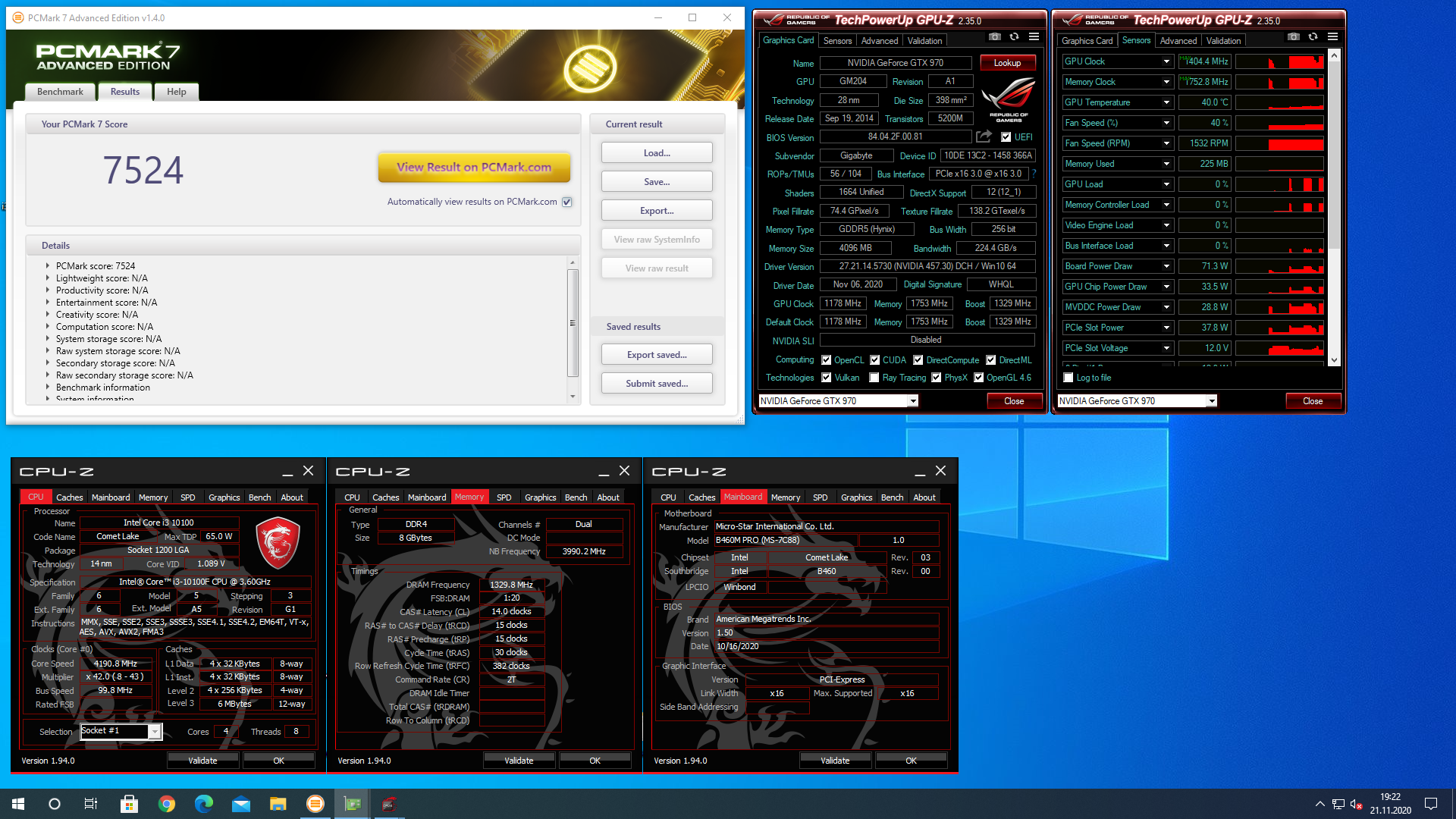Click the Lookup button in GPU-Z

click(1007, 63)
